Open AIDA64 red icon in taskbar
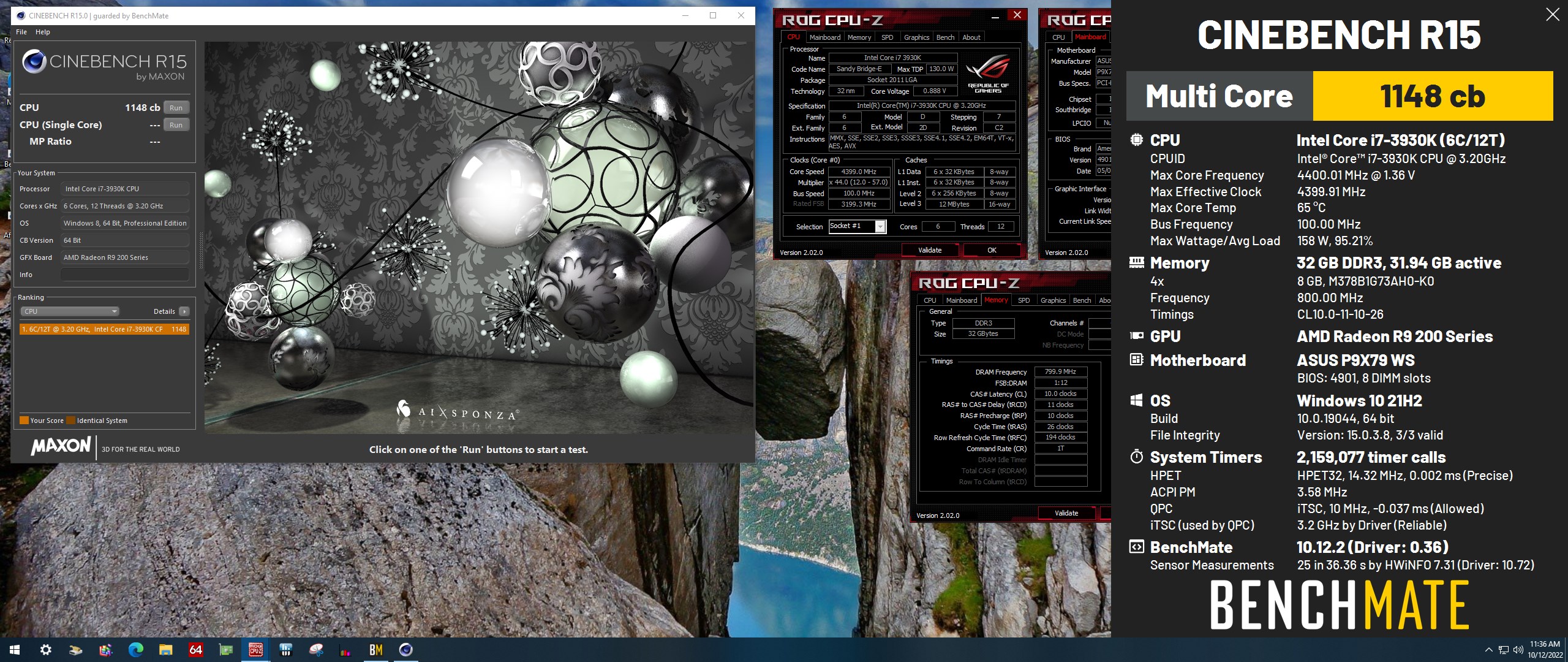 pyautogui.click(x=195, y=650)
